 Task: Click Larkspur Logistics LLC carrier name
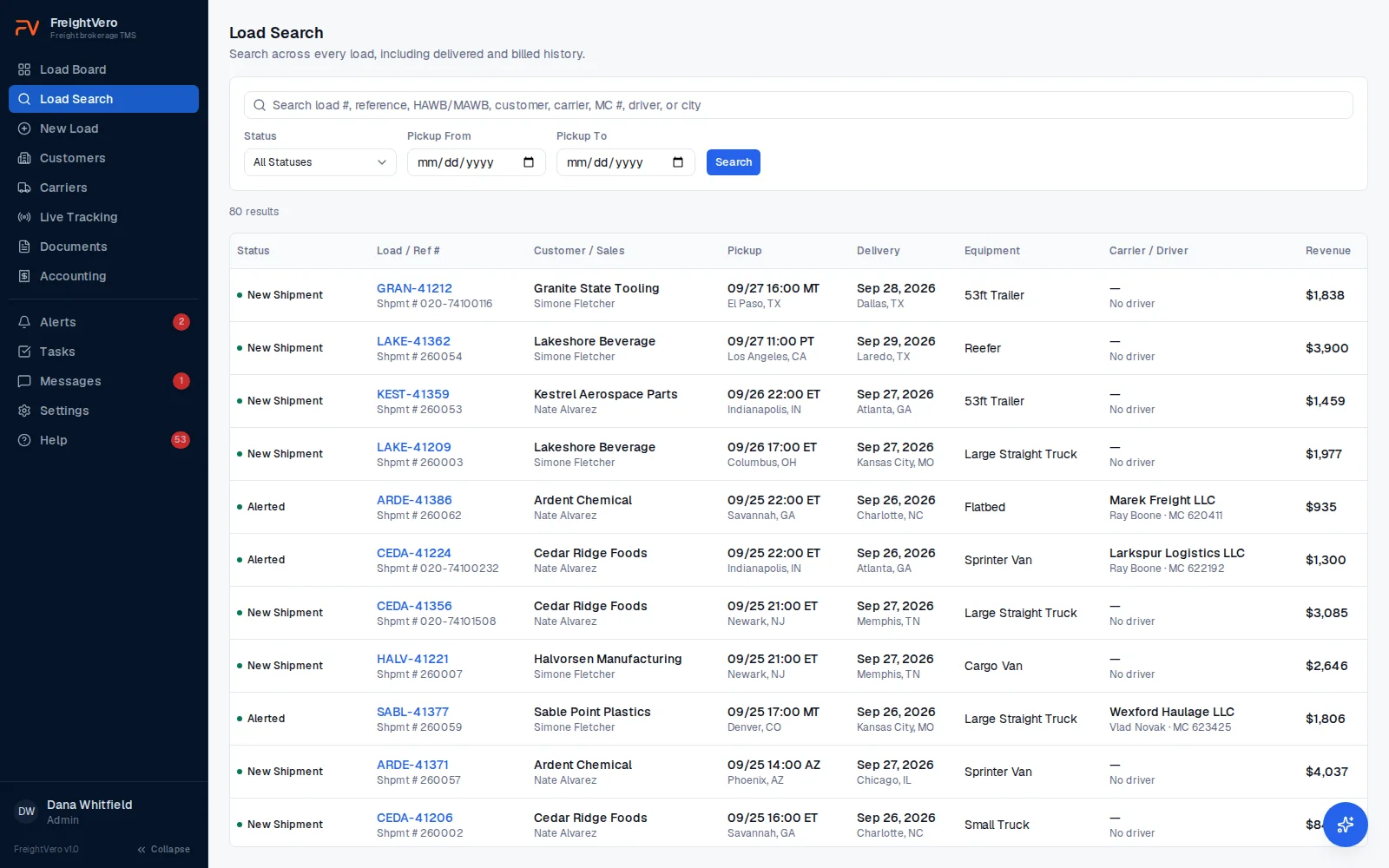click(1177, 553)
